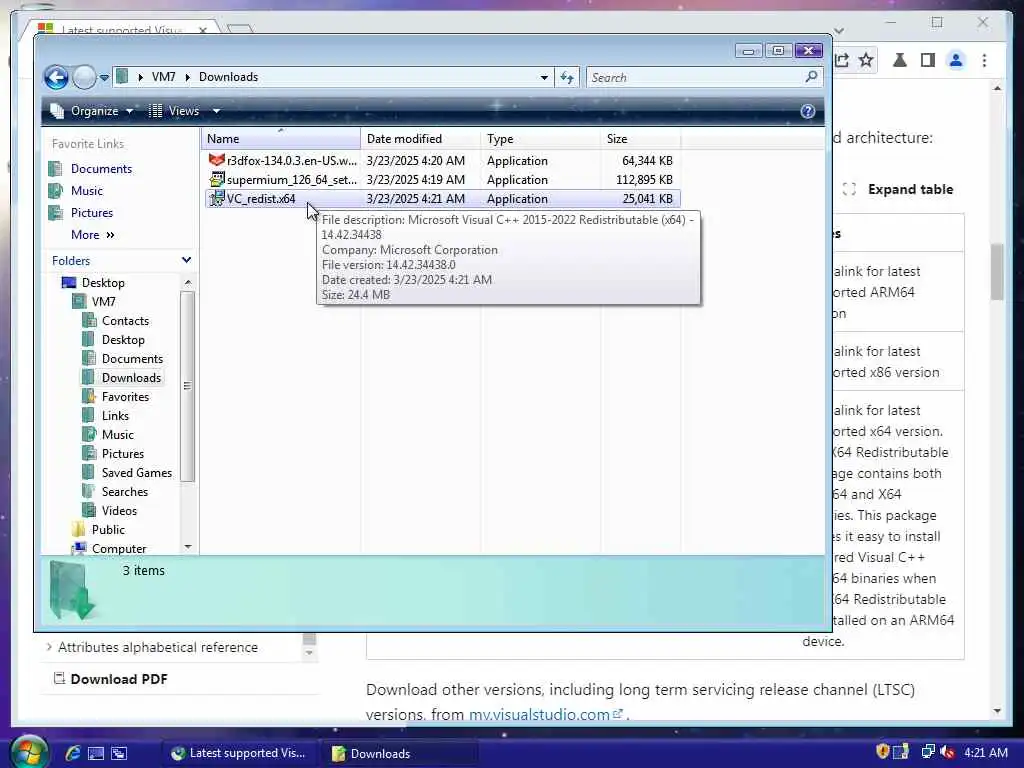Click Downloads breadcrumb in address bar

tap(228, 77)
